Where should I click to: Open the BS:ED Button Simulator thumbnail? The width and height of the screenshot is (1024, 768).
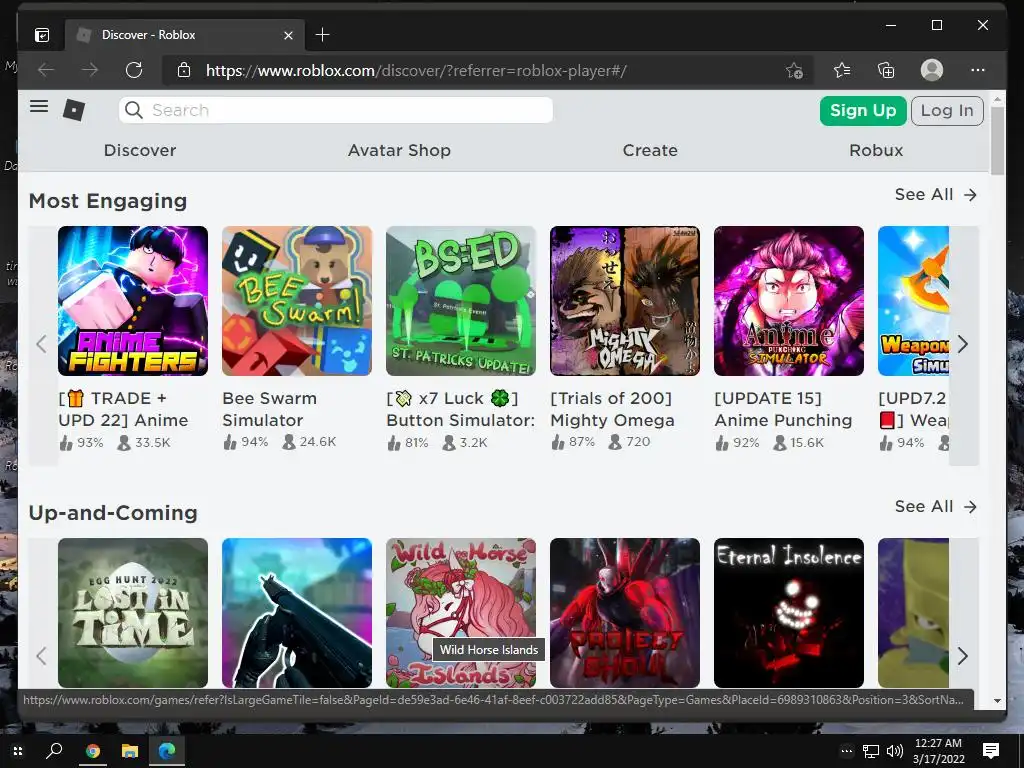(461, 301)
